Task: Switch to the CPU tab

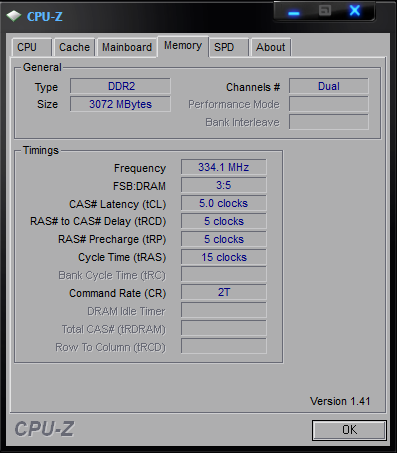Action: (32, 47)
